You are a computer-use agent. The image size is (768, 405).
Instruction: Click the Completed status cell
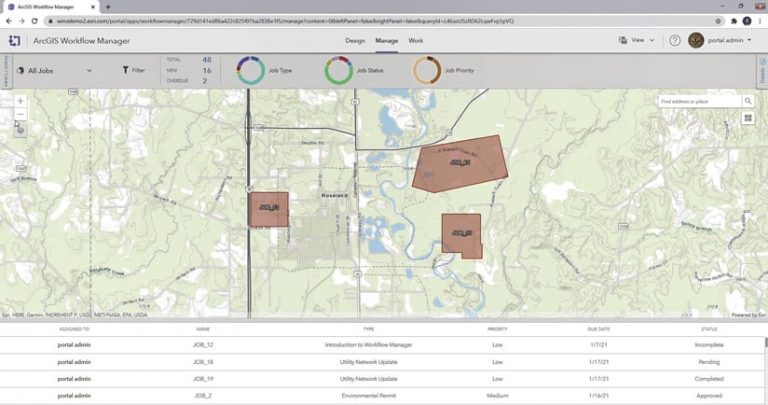tap(709, 379)
